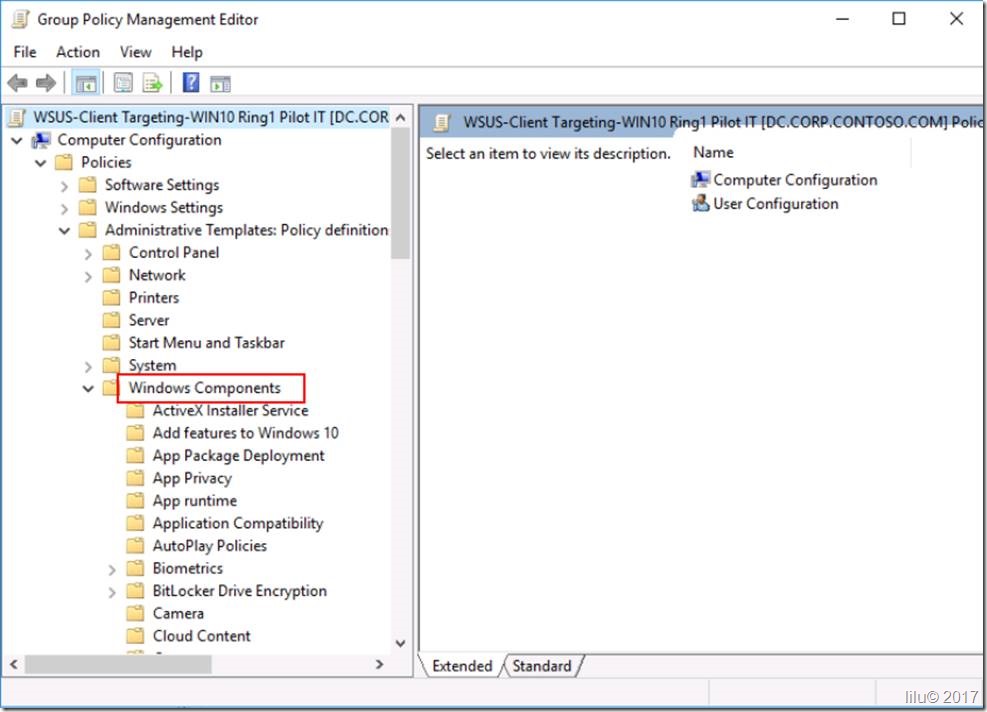
Task: Select WSUS-Client Targeting root node
Action: [210, 117]
